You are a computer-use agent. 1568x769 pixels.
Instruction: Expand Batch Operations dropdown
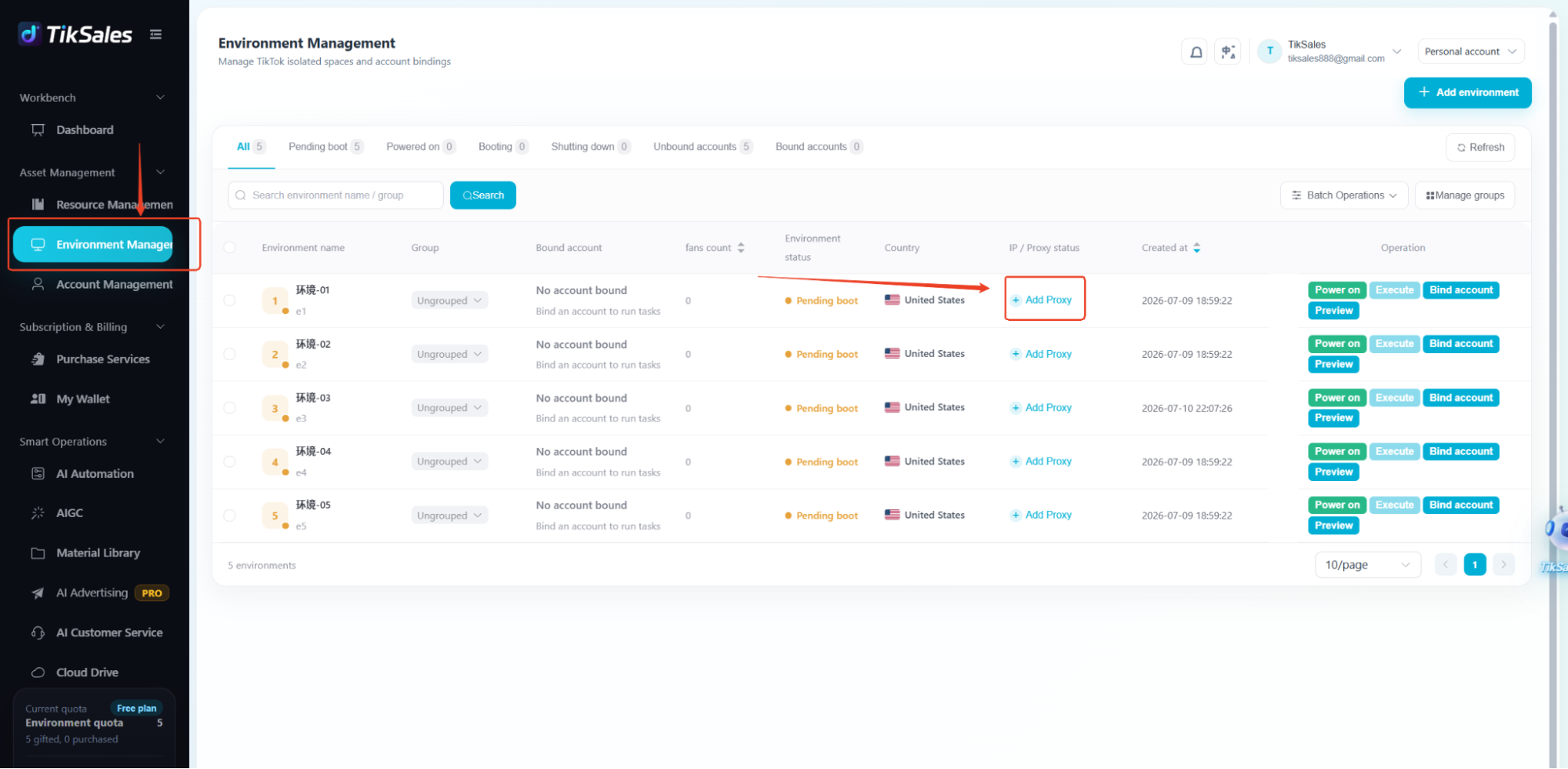click(x=1344, y=195)
